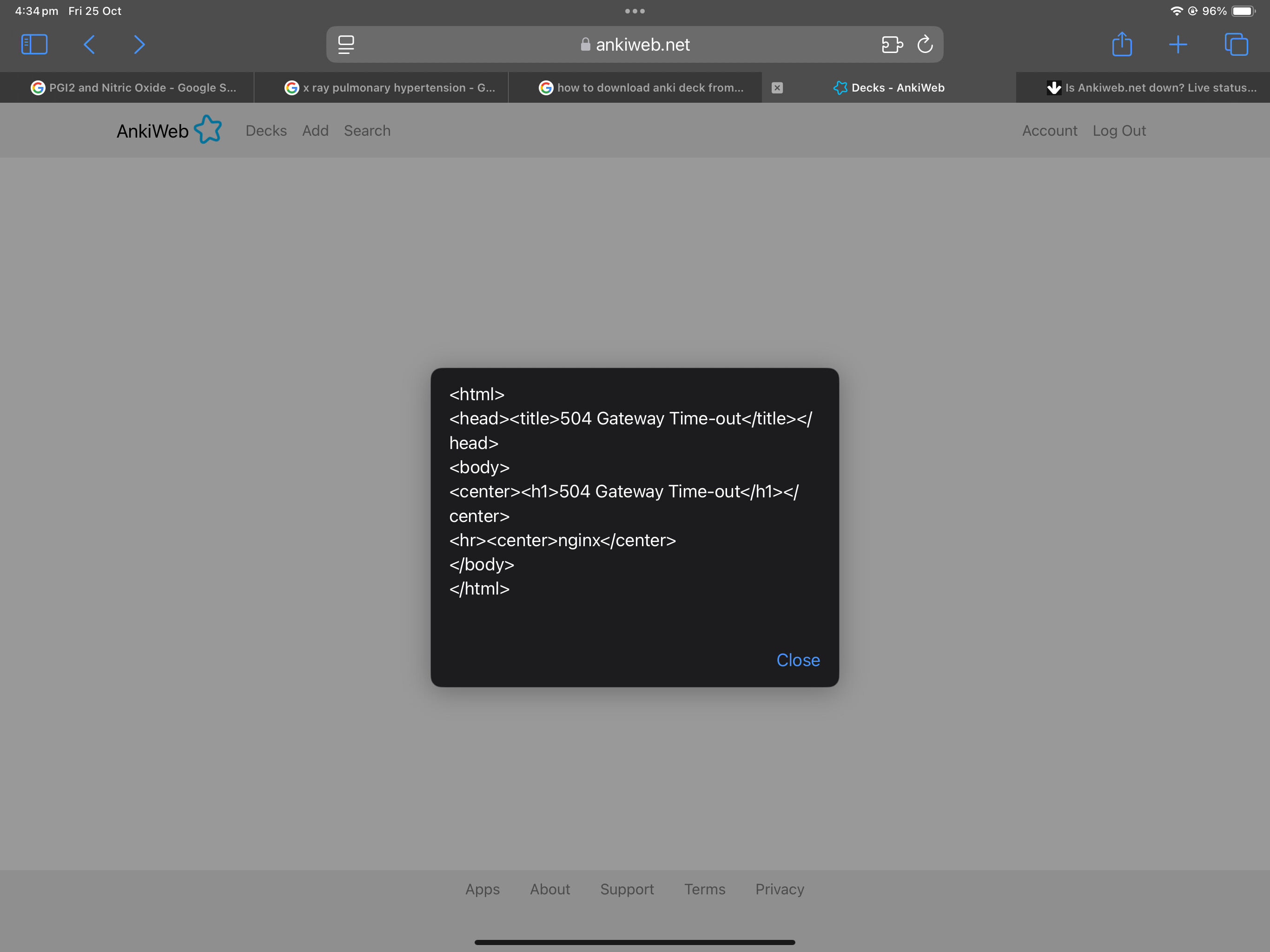Switch to x ray pulmonary hypertension tab
The image size is (1270, 952).
(390, 88)
